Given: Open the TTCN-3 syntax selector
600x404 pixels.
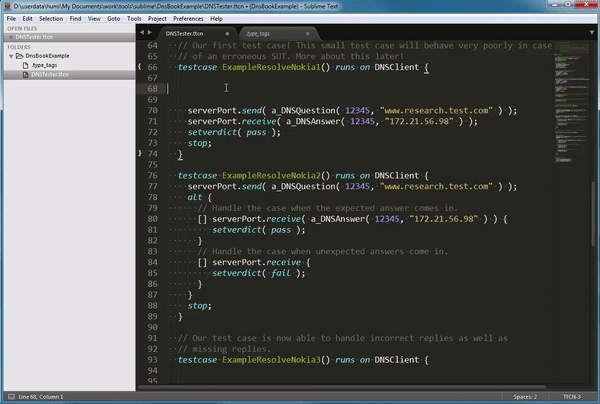Looking at the screenshot, I should 572,397.
